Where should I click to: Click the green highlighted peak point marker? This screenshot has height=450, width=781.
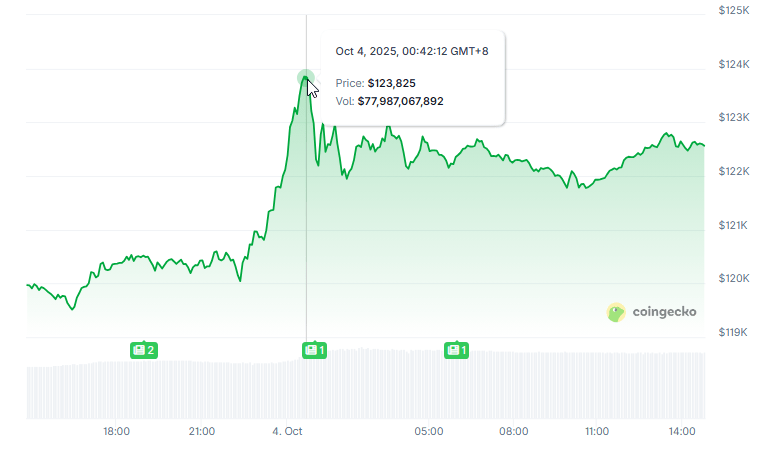pyautogui.click(x=306, y=79)
